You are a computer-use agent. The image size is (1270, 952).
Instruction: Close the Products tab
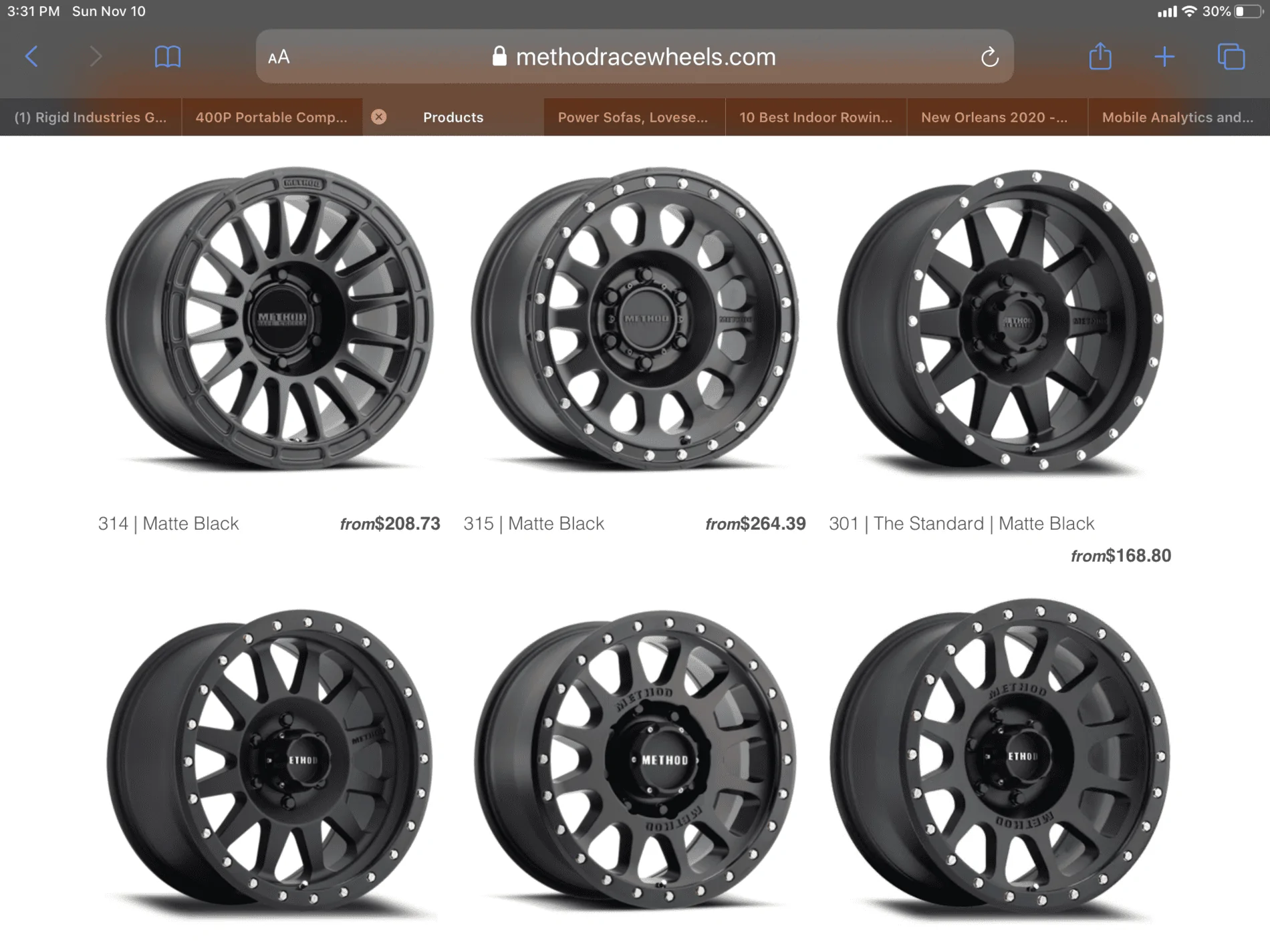[379, 117]
